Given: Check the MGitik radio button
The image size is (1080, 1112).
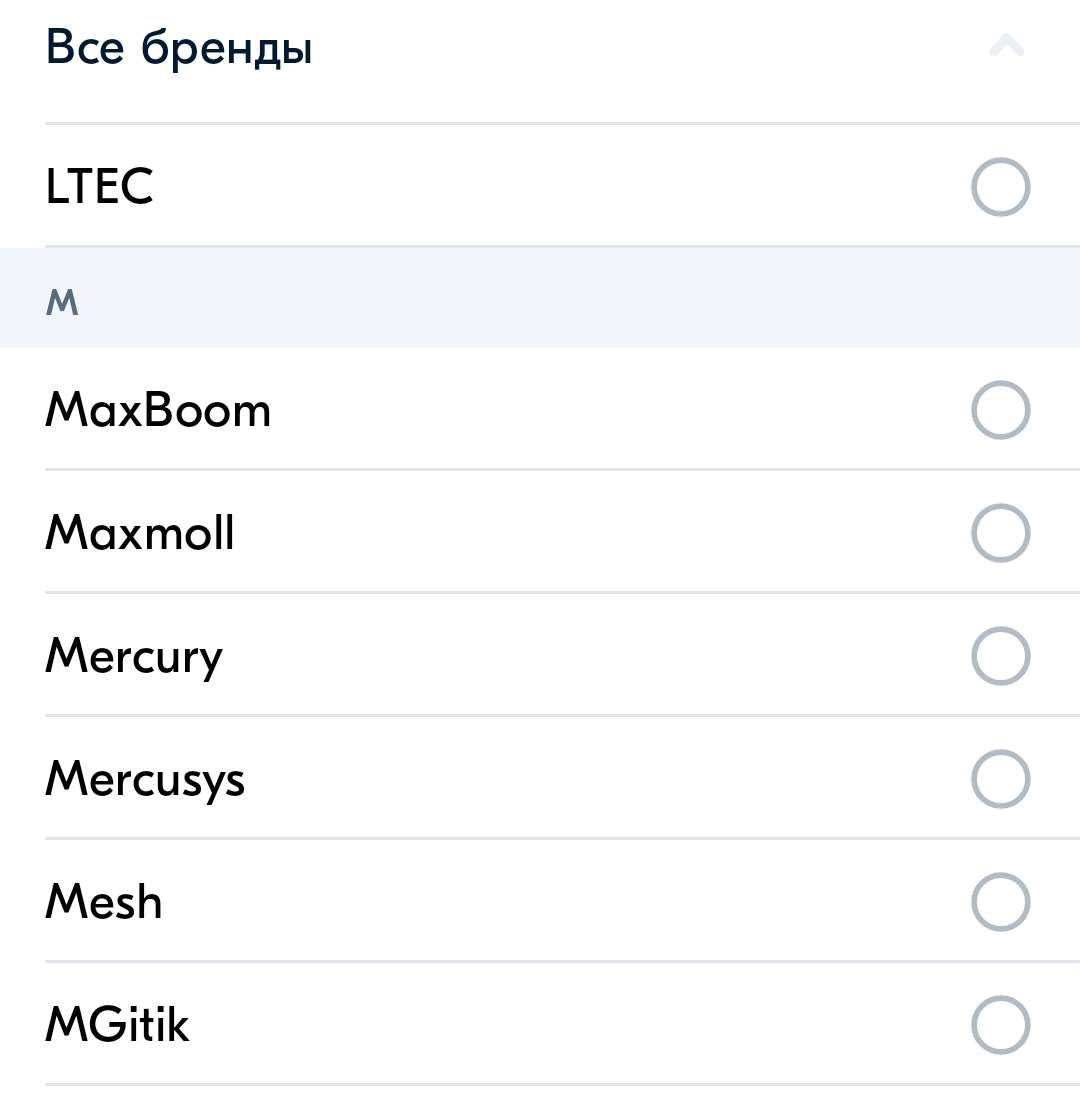Looking at the screenshot, I should click(x=1000, y=1025).
